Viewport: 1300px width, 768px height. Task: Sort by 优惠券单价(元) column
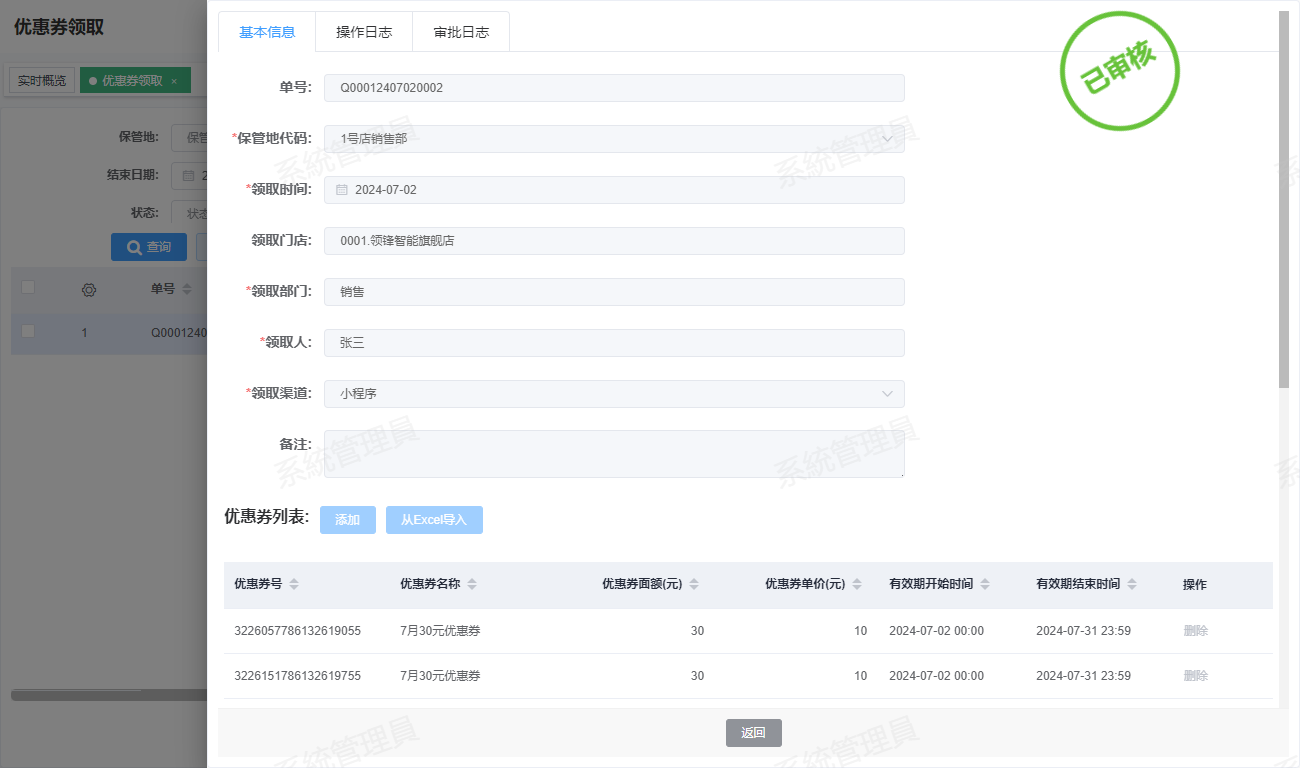[x=857, y=584]
